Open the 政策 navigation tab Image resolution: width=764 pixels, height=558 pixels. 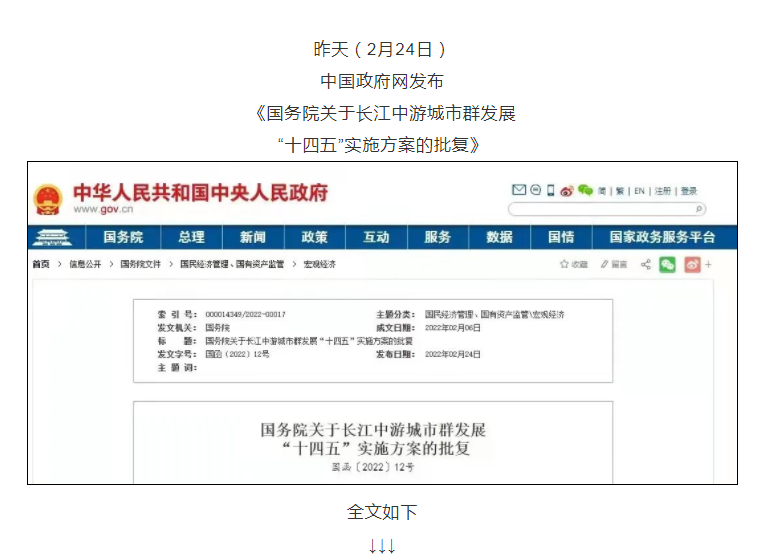click(x=314, y=237)
